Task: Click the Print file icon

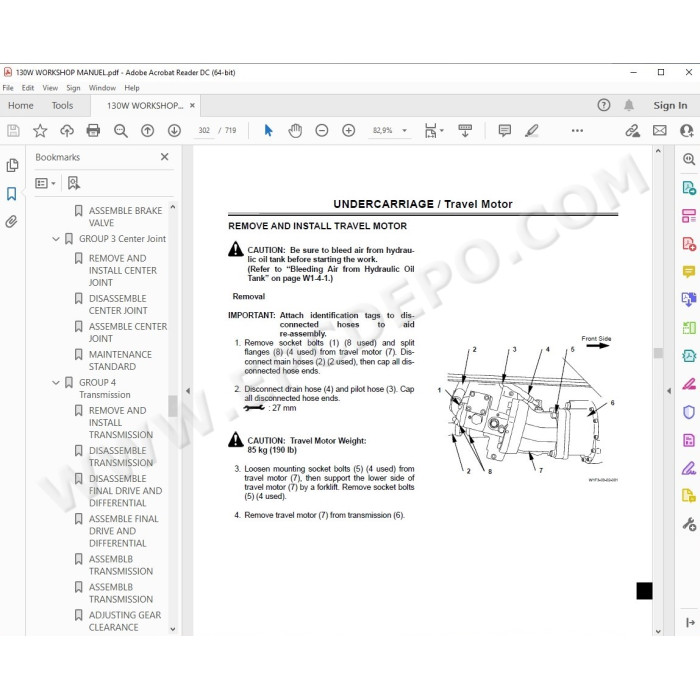Action: pos(93,130)
